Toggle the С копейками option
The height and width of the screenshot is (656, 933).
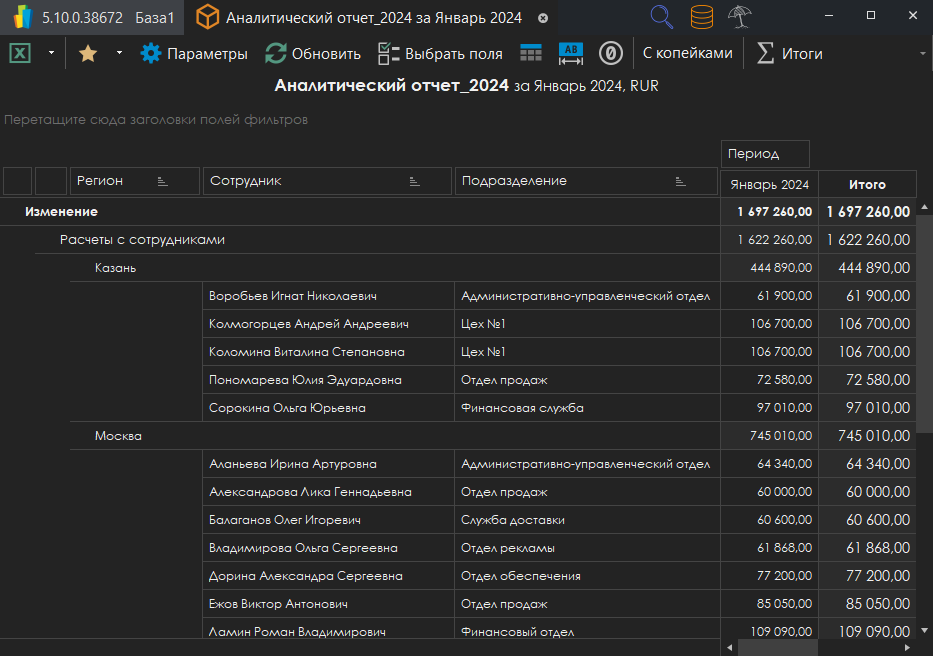[687, 54]
